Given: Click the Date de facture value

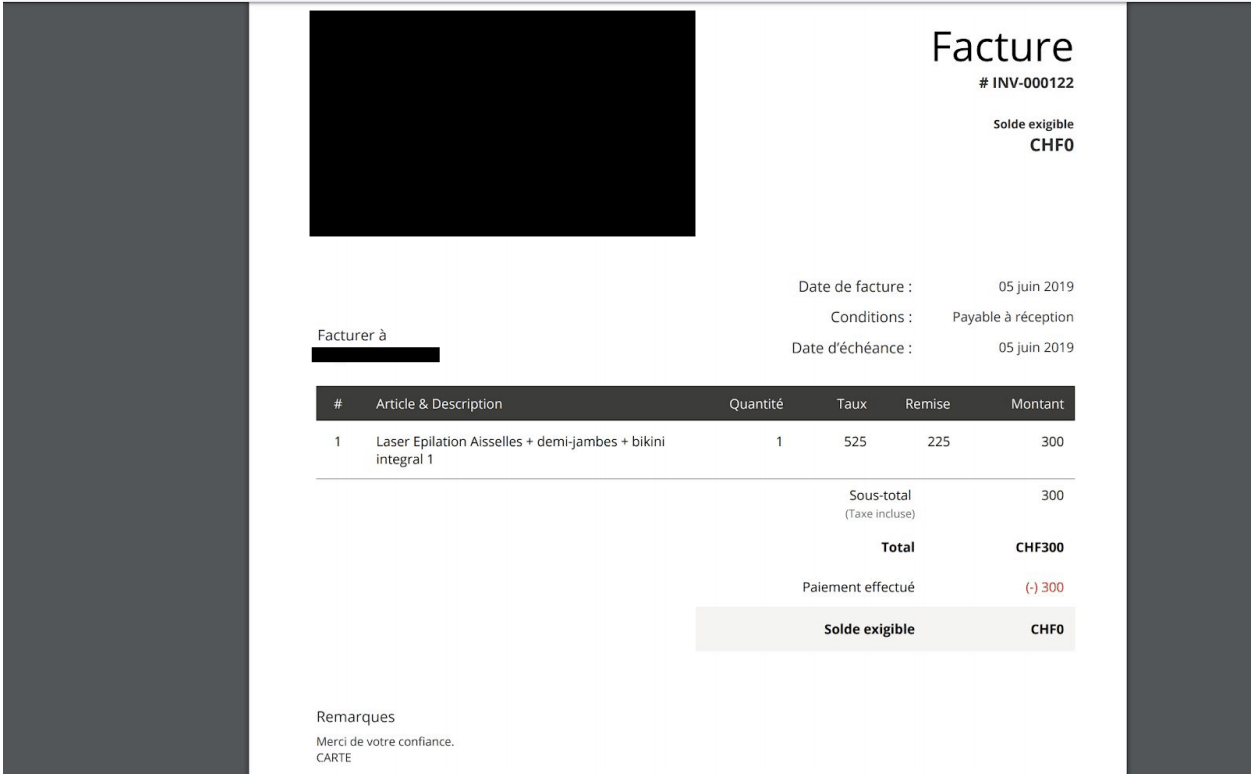Looking at the screenshot, I should pyautogui.click(x=1036, y=287).
